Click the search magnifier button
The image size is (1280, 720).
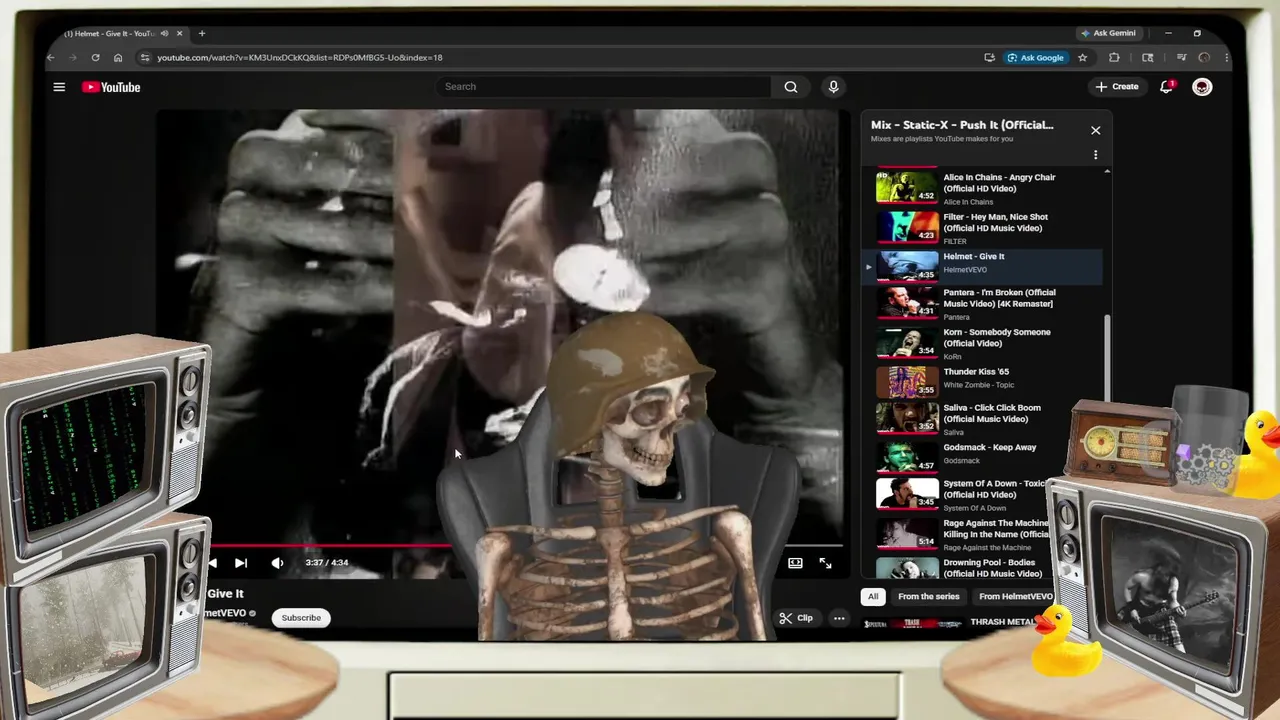click(x=791, y=87)
